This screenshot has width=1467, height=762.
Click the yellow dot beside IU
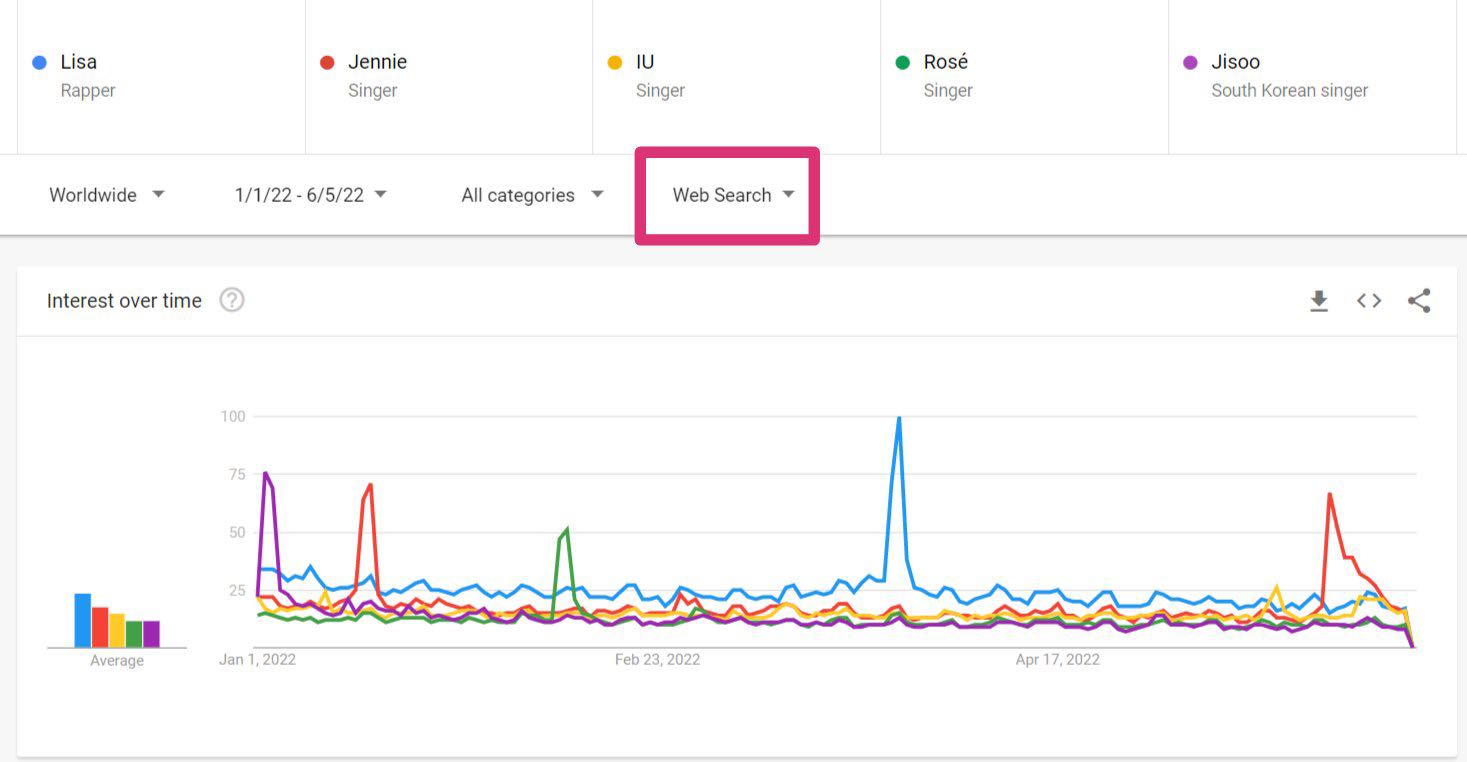point(615,62)
